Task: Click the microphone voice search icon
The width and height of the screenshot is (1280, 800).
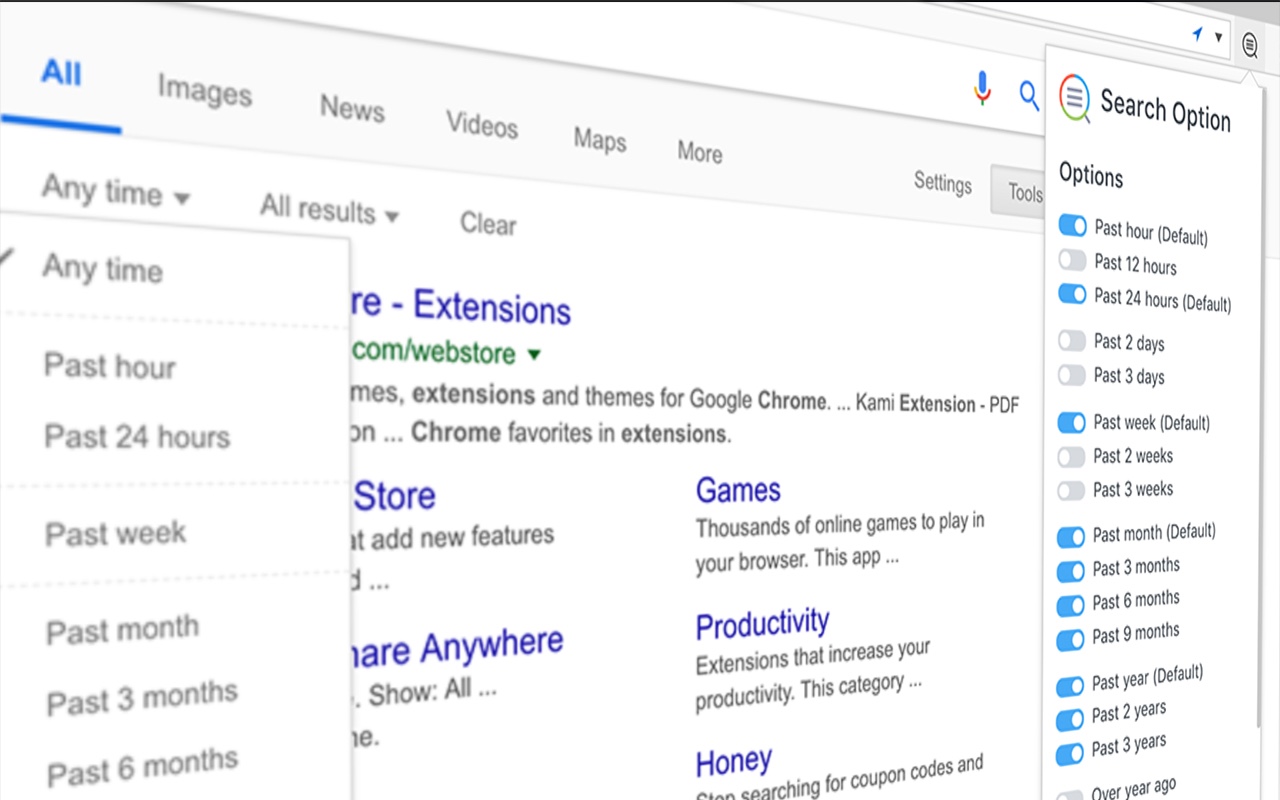Action: (x=982, y=89)
